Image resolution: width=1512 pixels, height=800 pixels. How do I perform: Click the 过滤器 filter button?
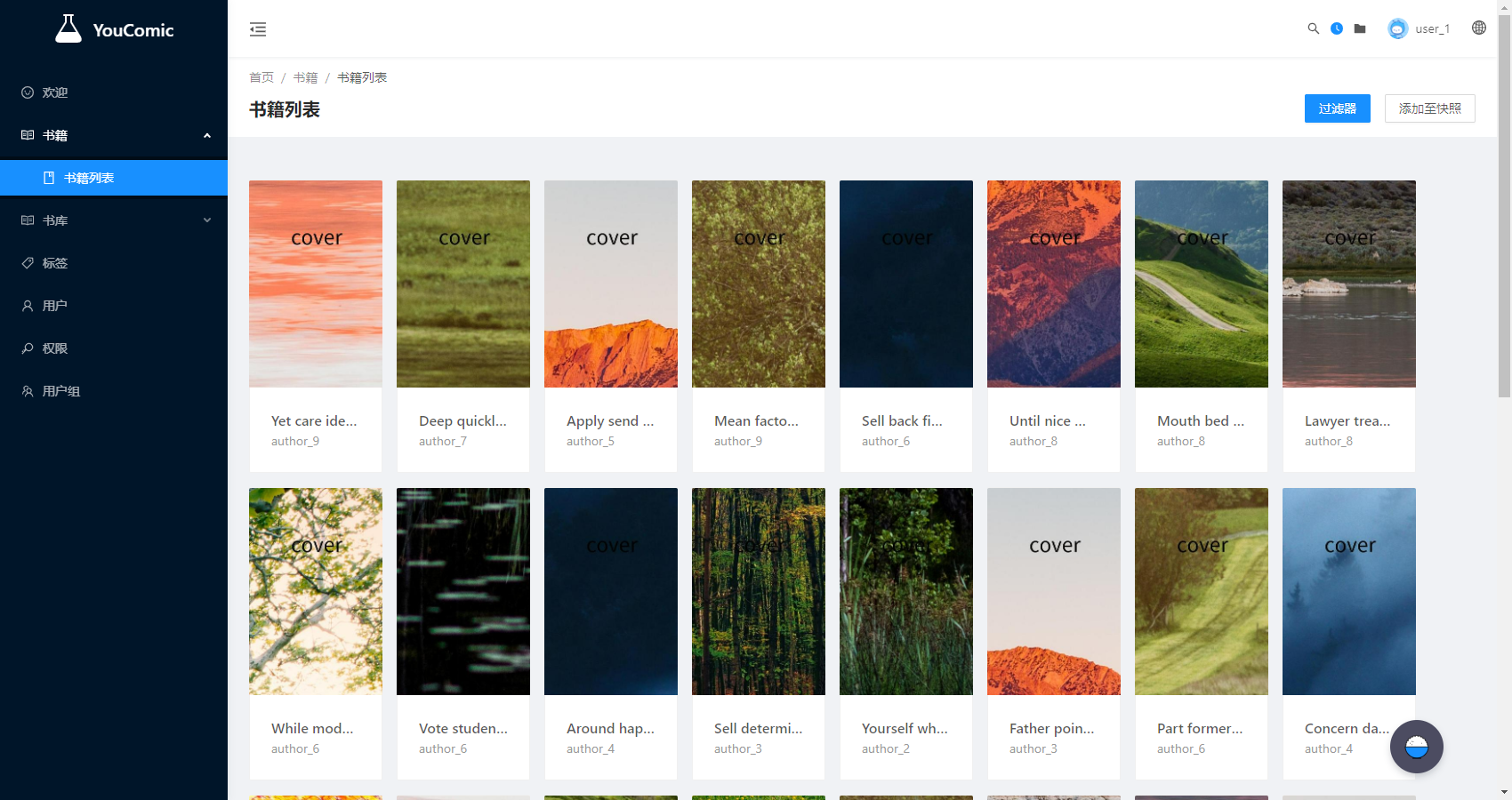[1337, 108]
